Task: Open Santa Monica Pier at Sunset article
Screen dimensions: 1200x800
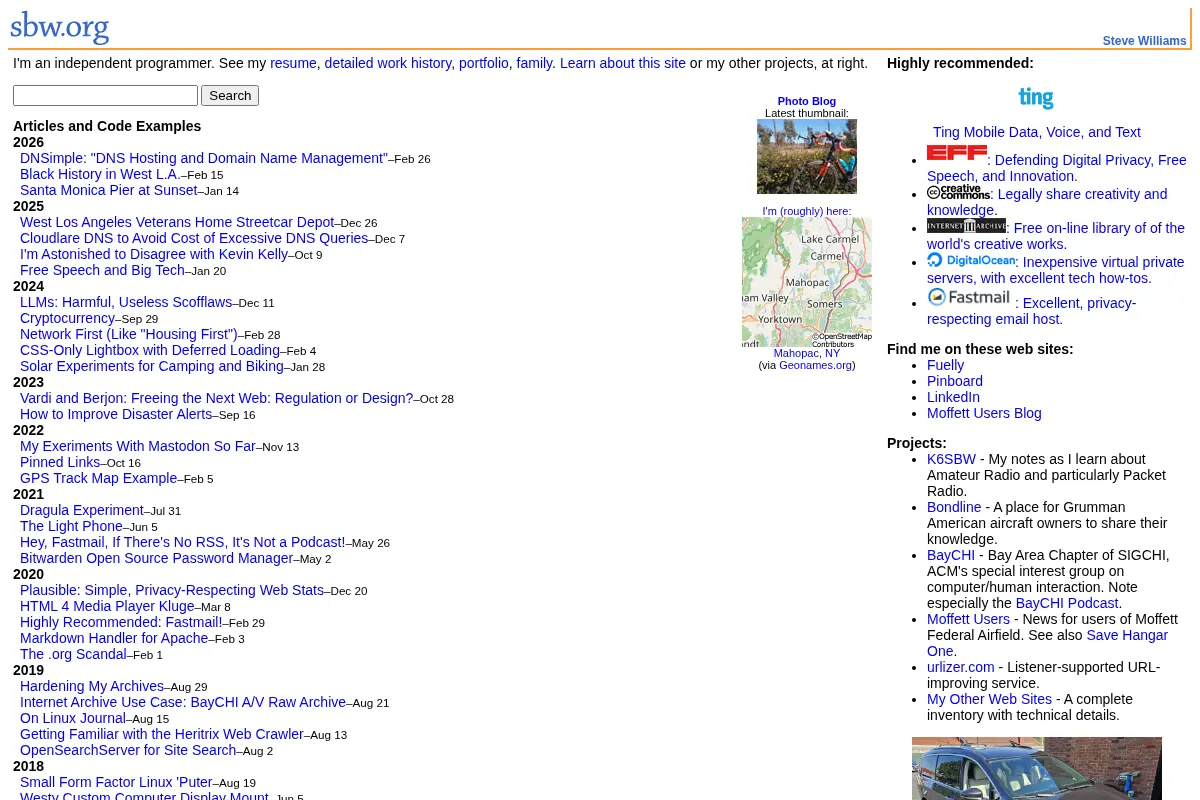Action: [109, 190]
